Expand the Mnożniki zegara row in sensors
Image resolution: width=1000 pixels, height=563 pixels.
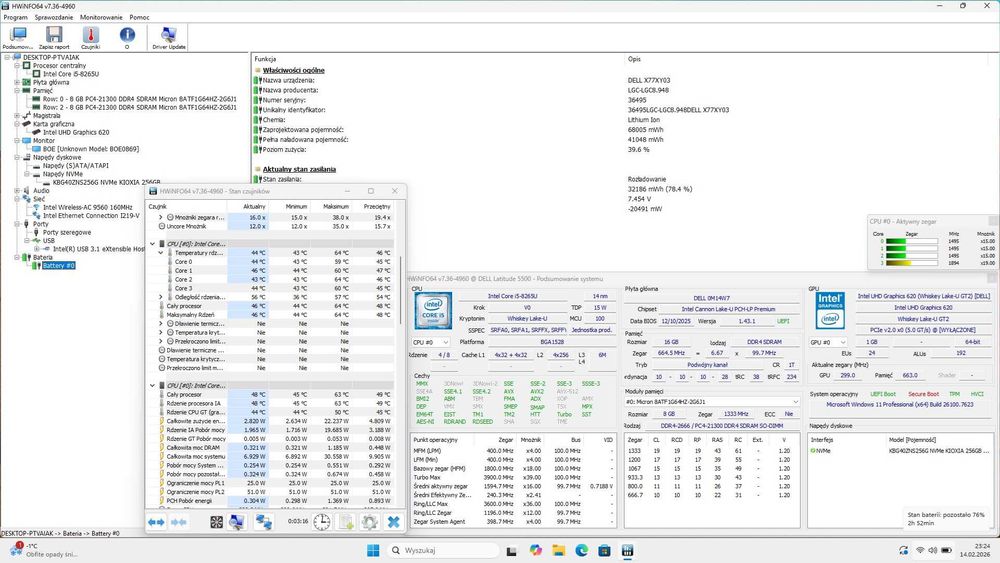pyautogui.click(x=161, y=217)
